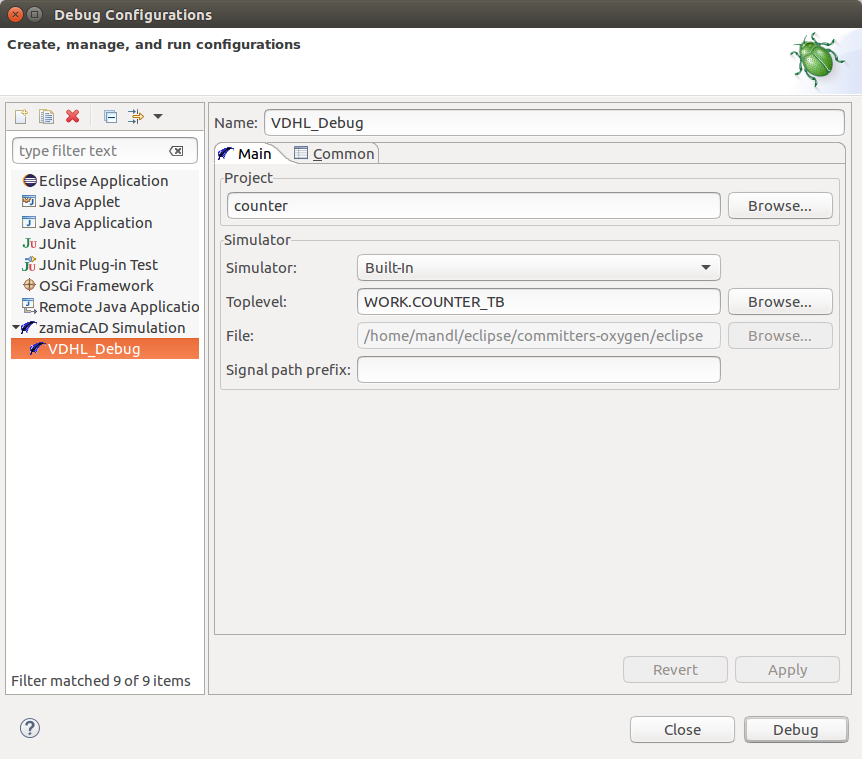The height and width of the screenshot is (759, 862).
Task: Click the Filter launch configurations icon
Action: coord(135,117)
